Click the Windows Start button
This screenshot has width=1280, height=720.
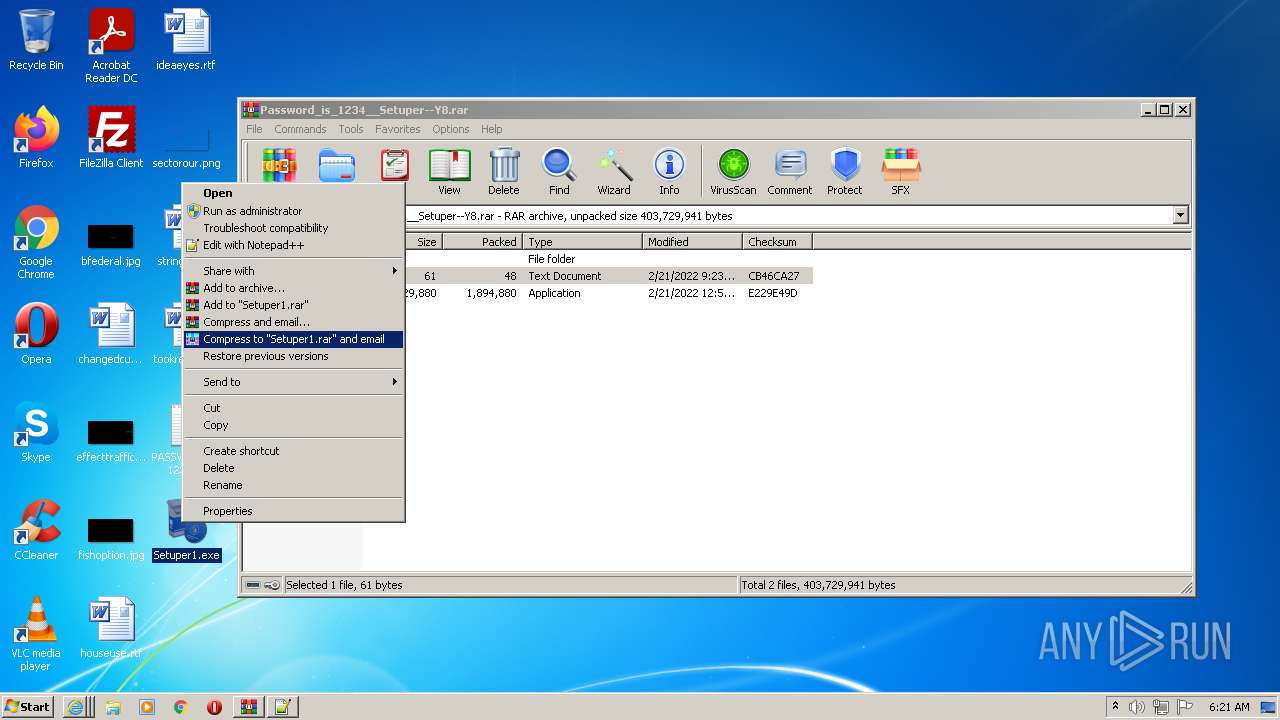click(28, 707)
